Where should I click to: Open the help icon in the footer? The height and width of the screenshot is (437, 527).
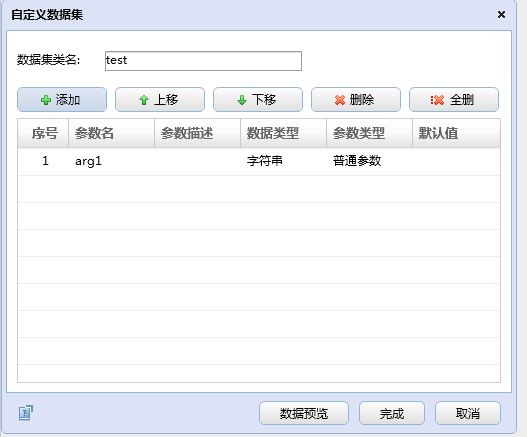click(26, 413)
